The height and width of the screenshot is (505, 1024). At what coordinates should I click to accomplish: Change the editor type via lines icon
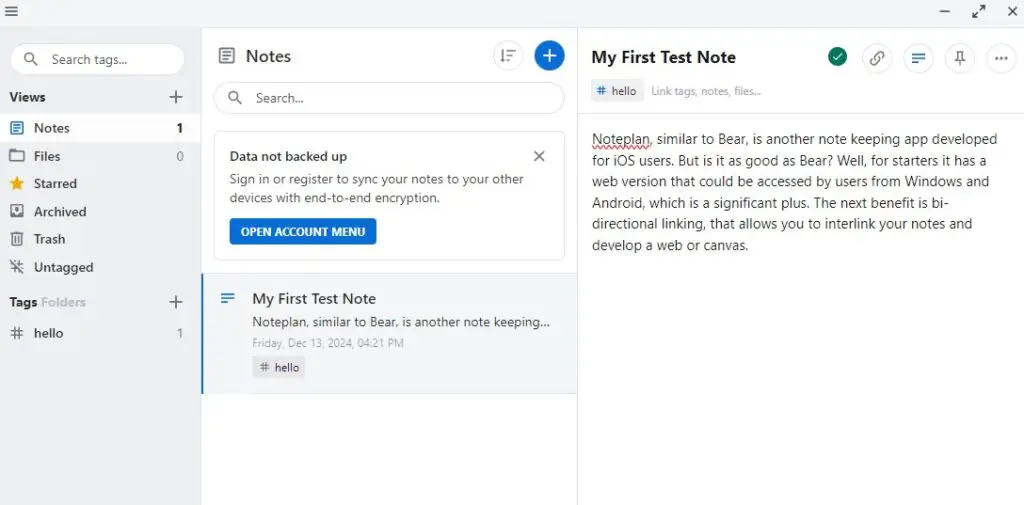tap(918, 58)
